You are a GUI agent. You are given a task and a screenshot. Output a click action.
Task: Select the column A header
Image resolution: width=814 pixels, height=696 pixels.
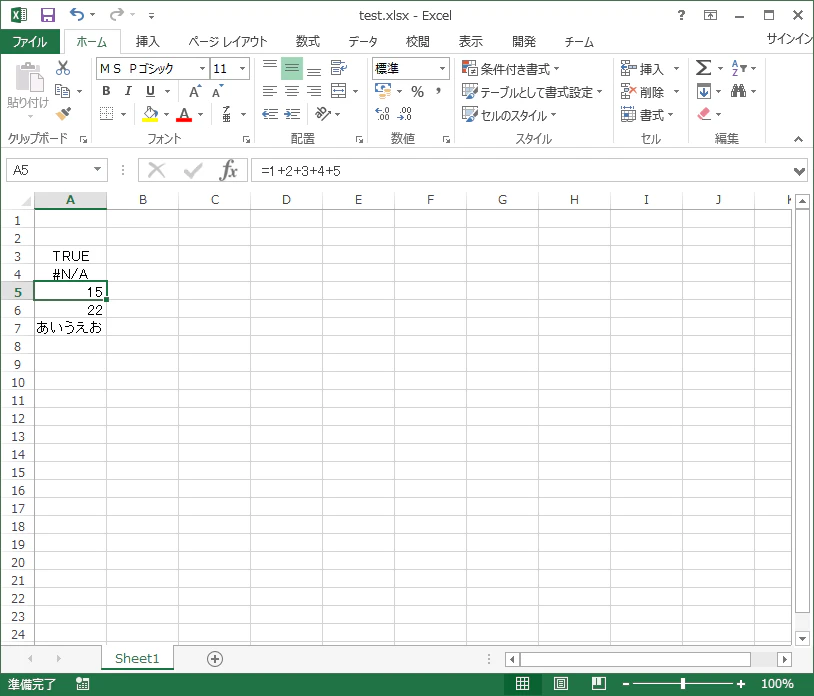tap(71, 200)
